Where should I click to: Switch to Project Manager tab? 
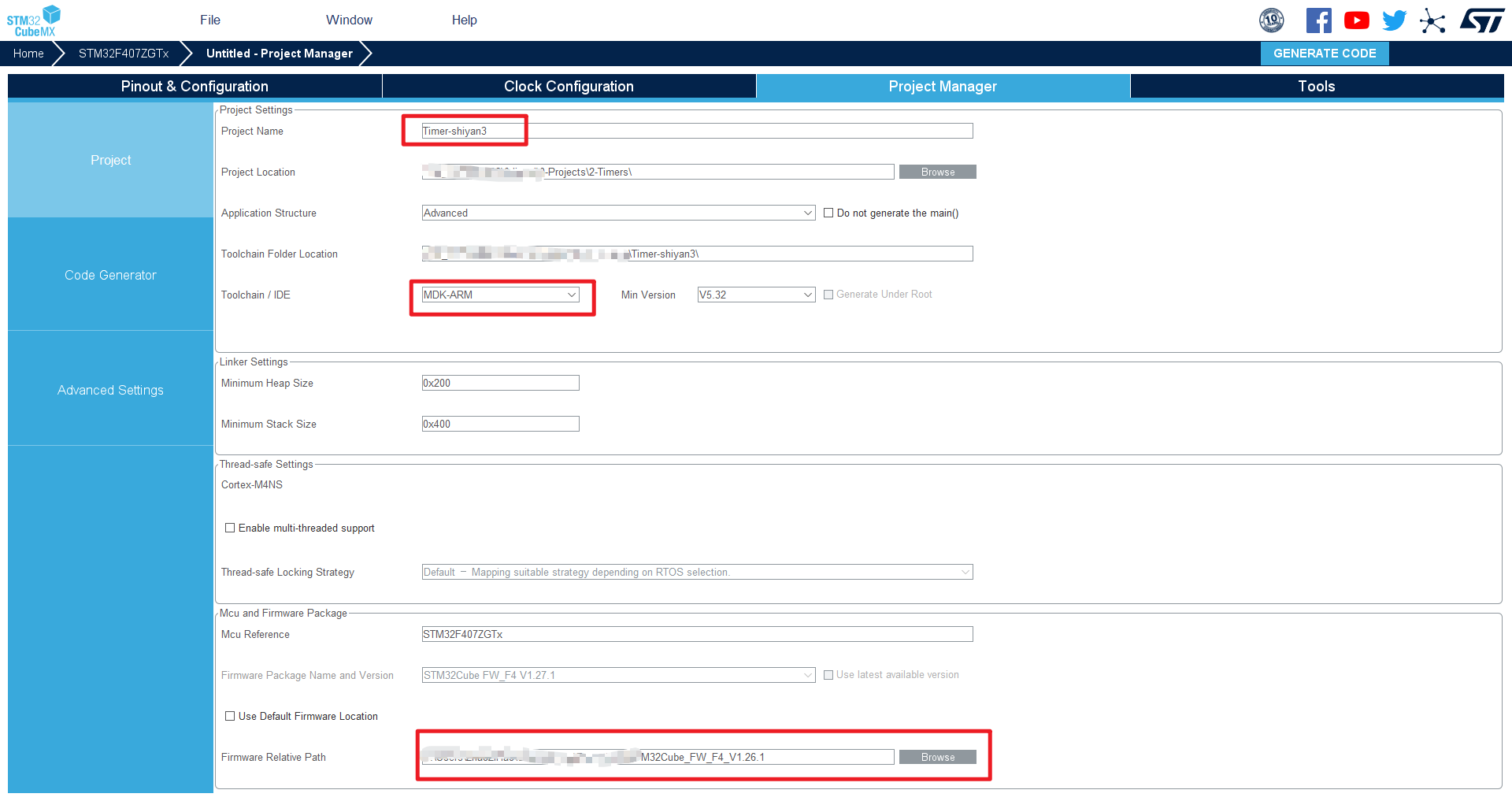(943, 87)
